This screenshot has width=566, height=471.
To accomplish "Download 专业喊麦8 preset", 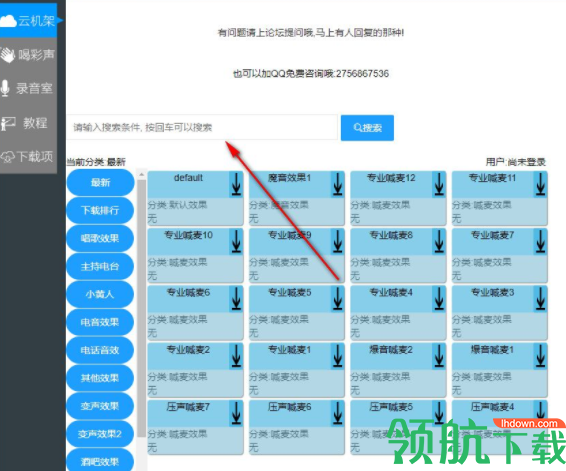I will tap(439, 241).
